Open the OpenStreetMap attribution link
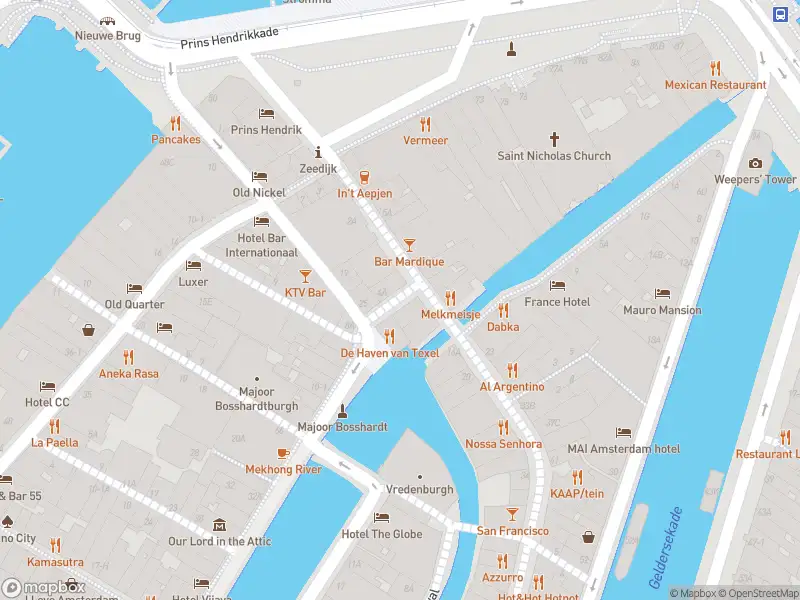 (760, 593)
